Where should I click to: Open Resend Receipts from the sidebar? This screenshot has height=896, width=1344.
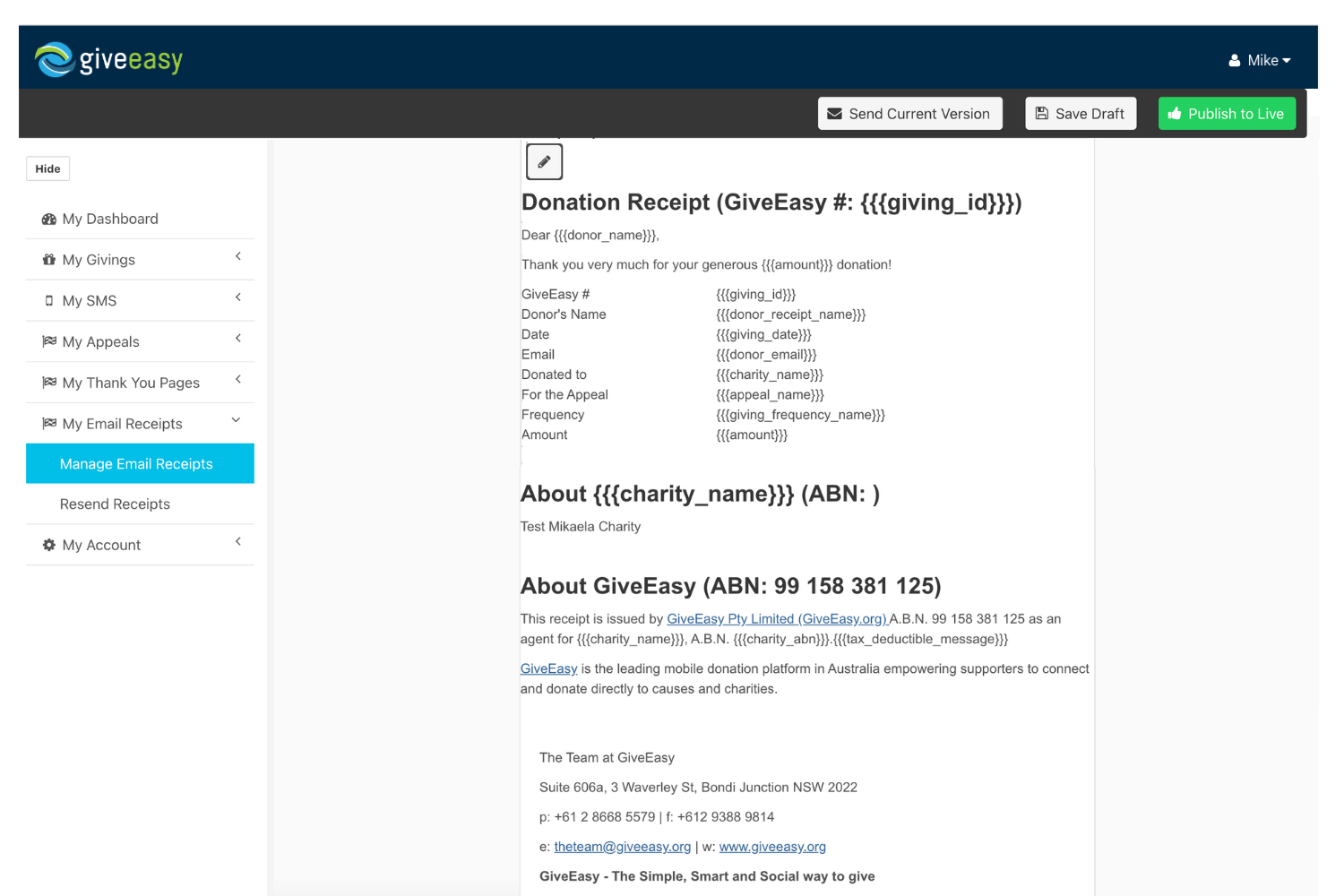[115, 504]
